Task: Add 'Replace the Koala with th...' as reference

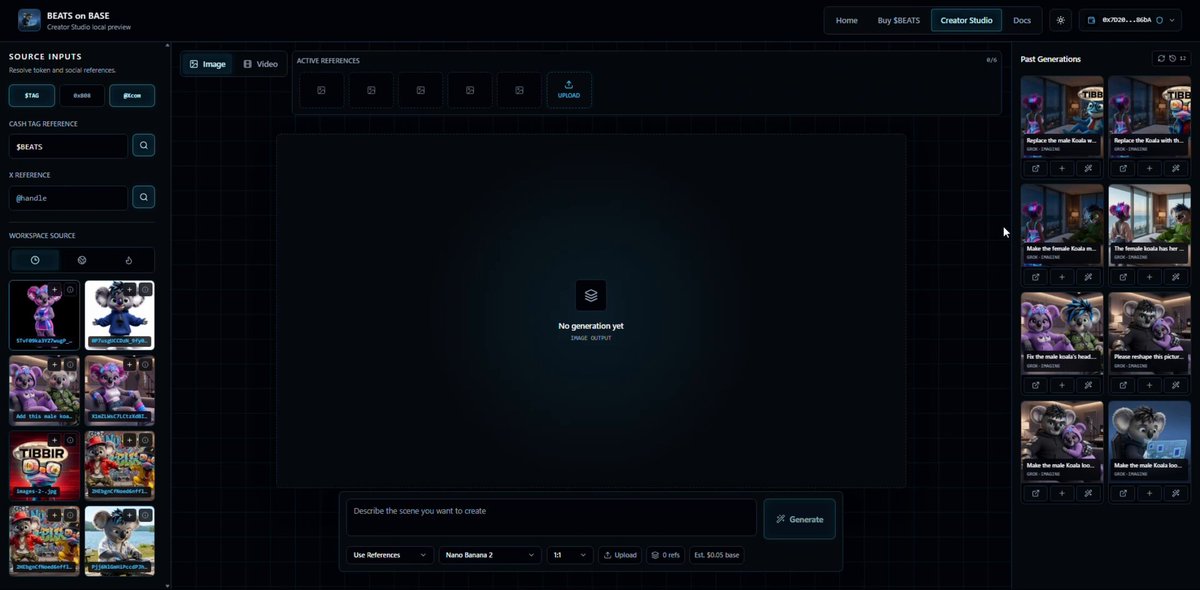Action: coord(1149,168)
